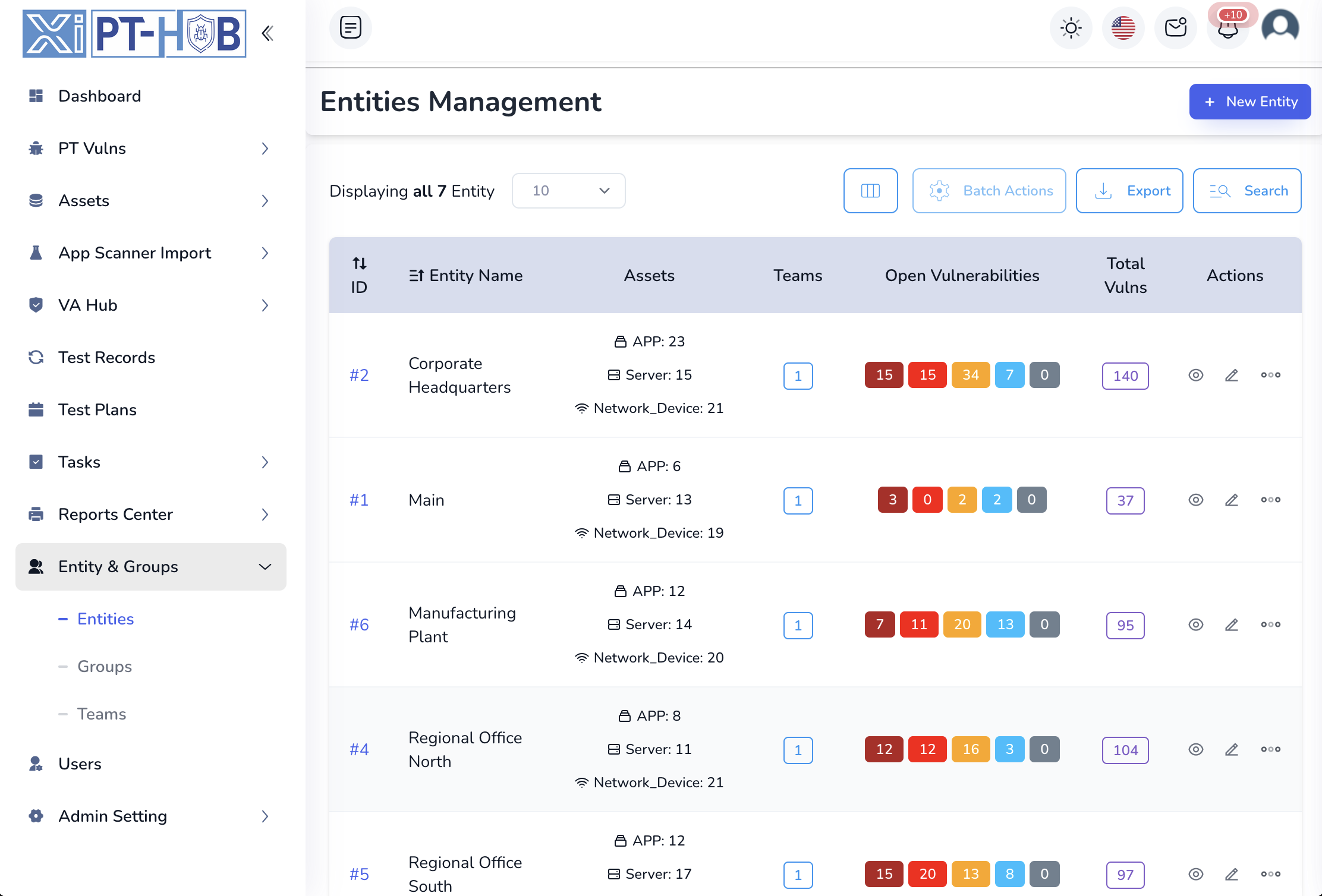Open more actions for Manufacturing Plant row
The width and height of the screenshot is (1322, 896).
[x=1270, y=625]
